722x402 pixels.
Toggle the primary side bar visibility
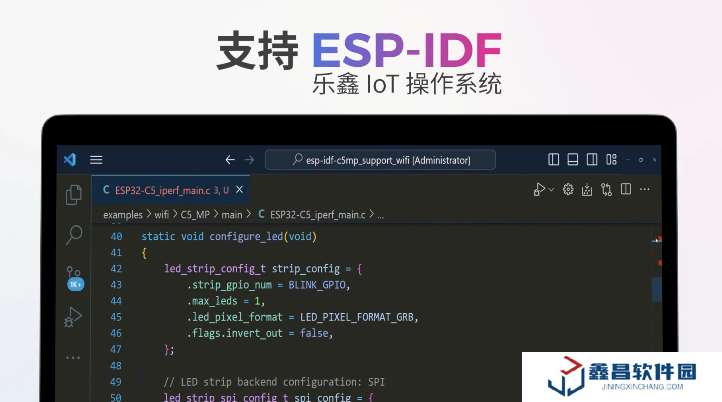[554, 160]
